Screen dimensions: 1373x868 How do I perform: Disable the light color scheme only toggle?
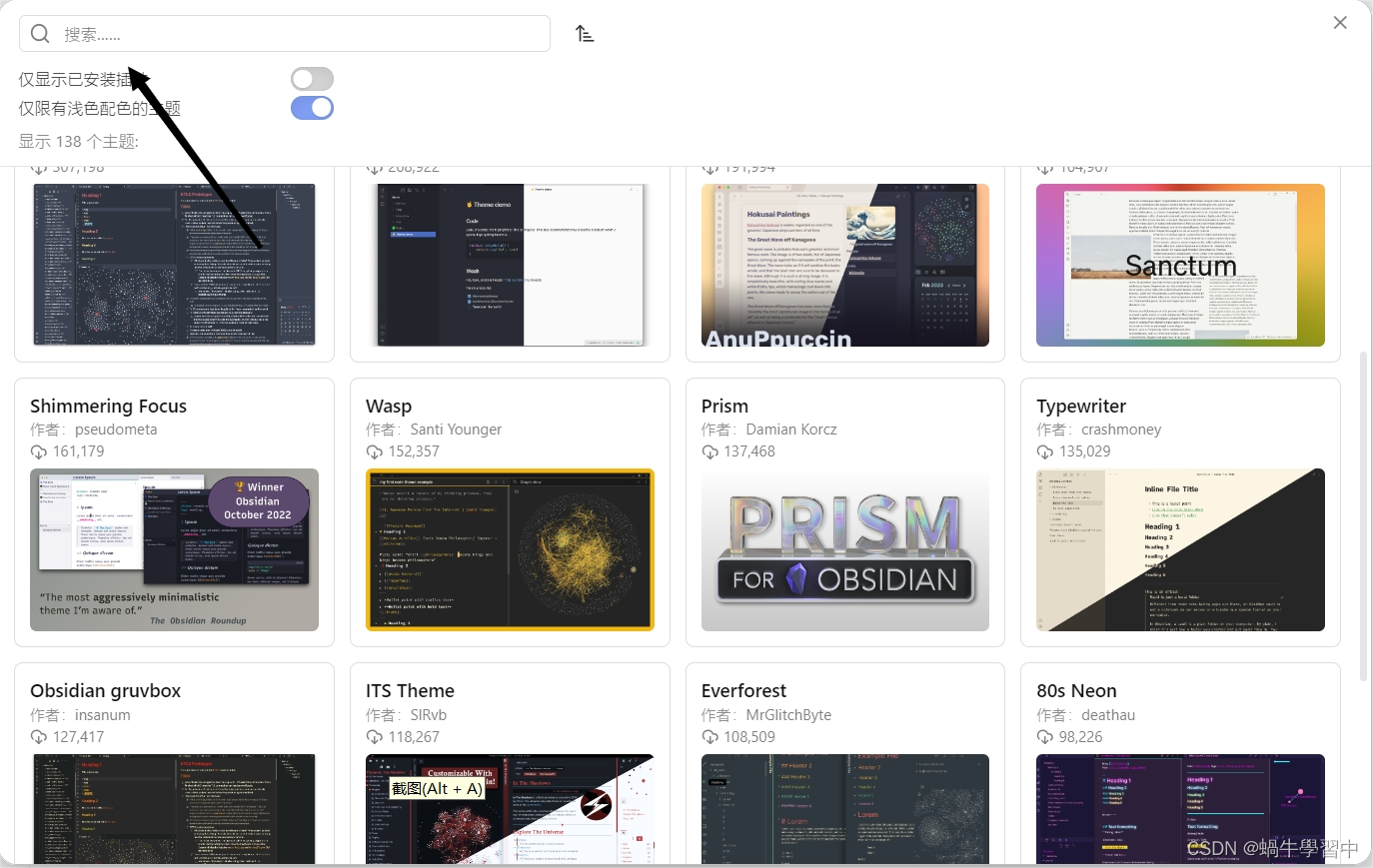pyautogui.click(x=312, y=108)
